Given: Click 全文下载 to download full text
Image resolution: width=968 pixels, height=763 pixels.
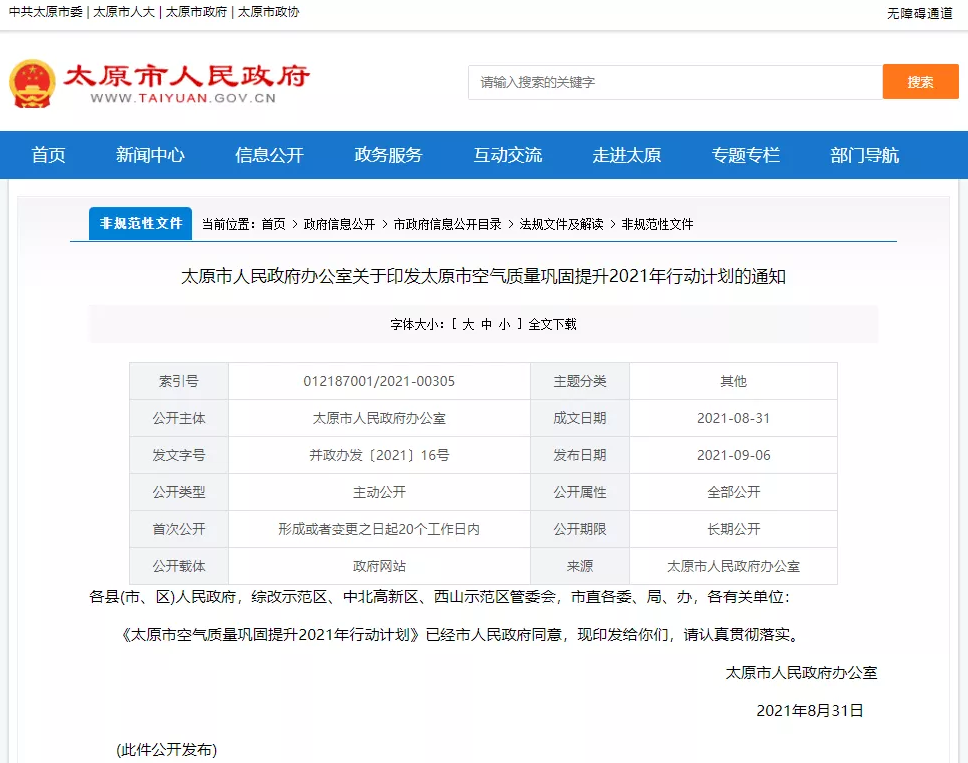Looking at the screenshot, I should (553, 324).
